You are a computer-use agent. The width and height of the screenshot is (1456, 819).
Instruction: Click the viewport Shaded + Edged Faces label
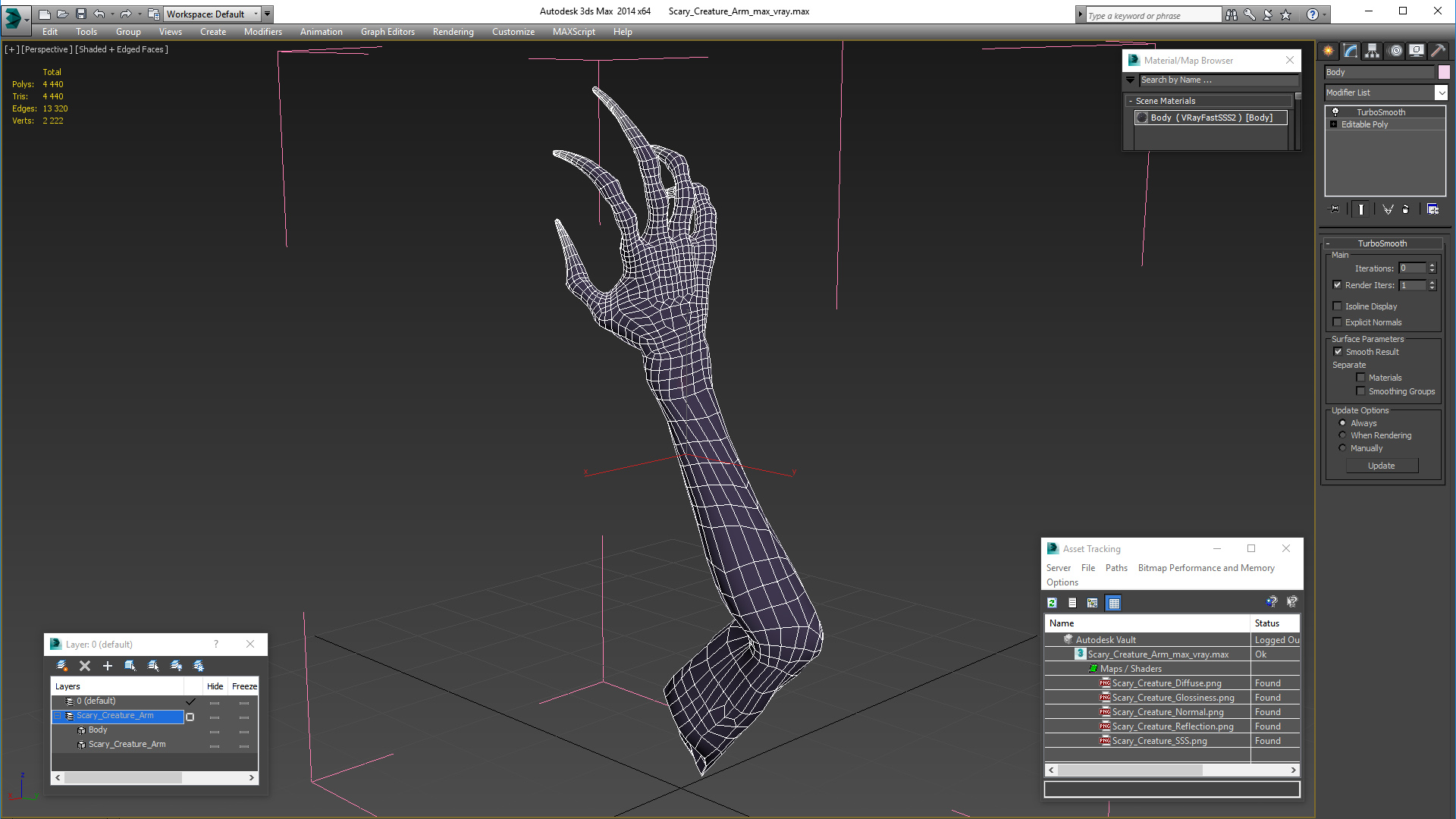[x=122, y=49]
